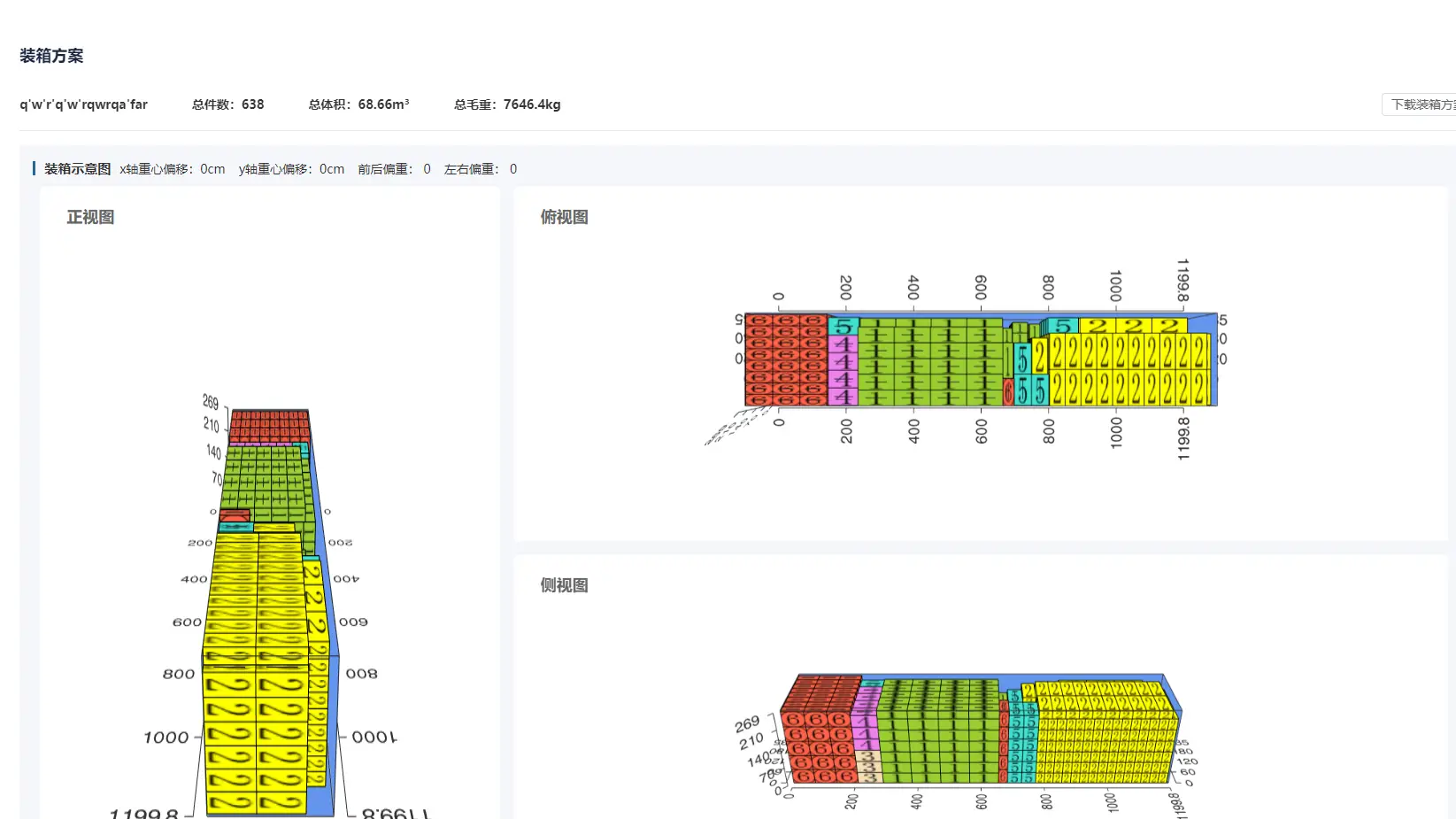Select the 侧视图 side view title
Image resolution: width=1456 pixels, height=819 pixels.
click(x=564, y=585)
